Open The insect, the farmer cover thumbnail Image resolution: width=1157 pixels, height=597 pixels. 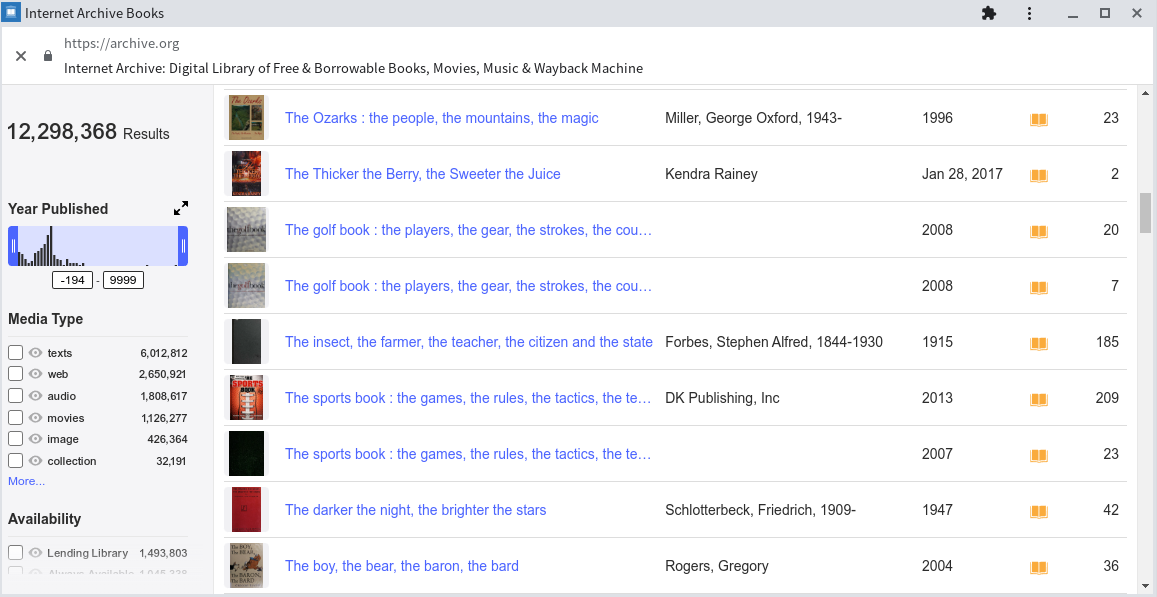tap(246, 342)
